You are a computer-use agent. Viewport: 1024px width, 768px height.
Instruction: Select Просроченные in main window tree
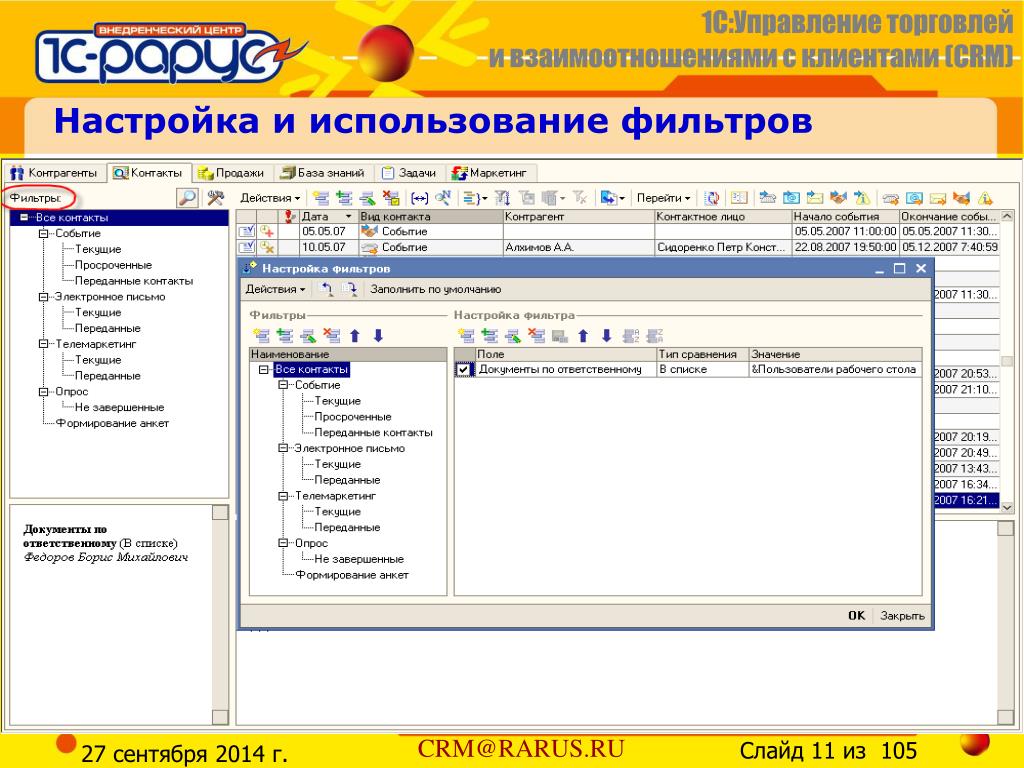113,265
